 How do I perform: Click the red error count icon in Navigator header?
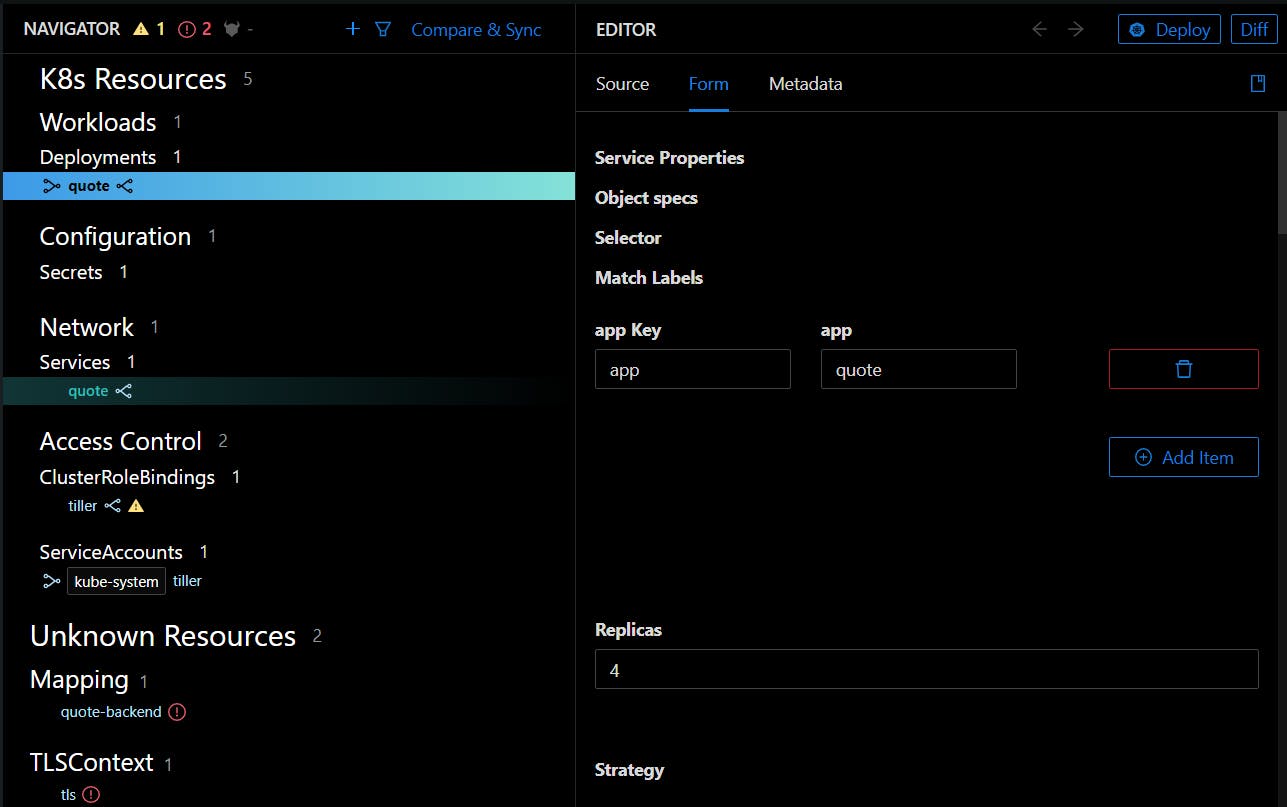(x=186, y=29)
